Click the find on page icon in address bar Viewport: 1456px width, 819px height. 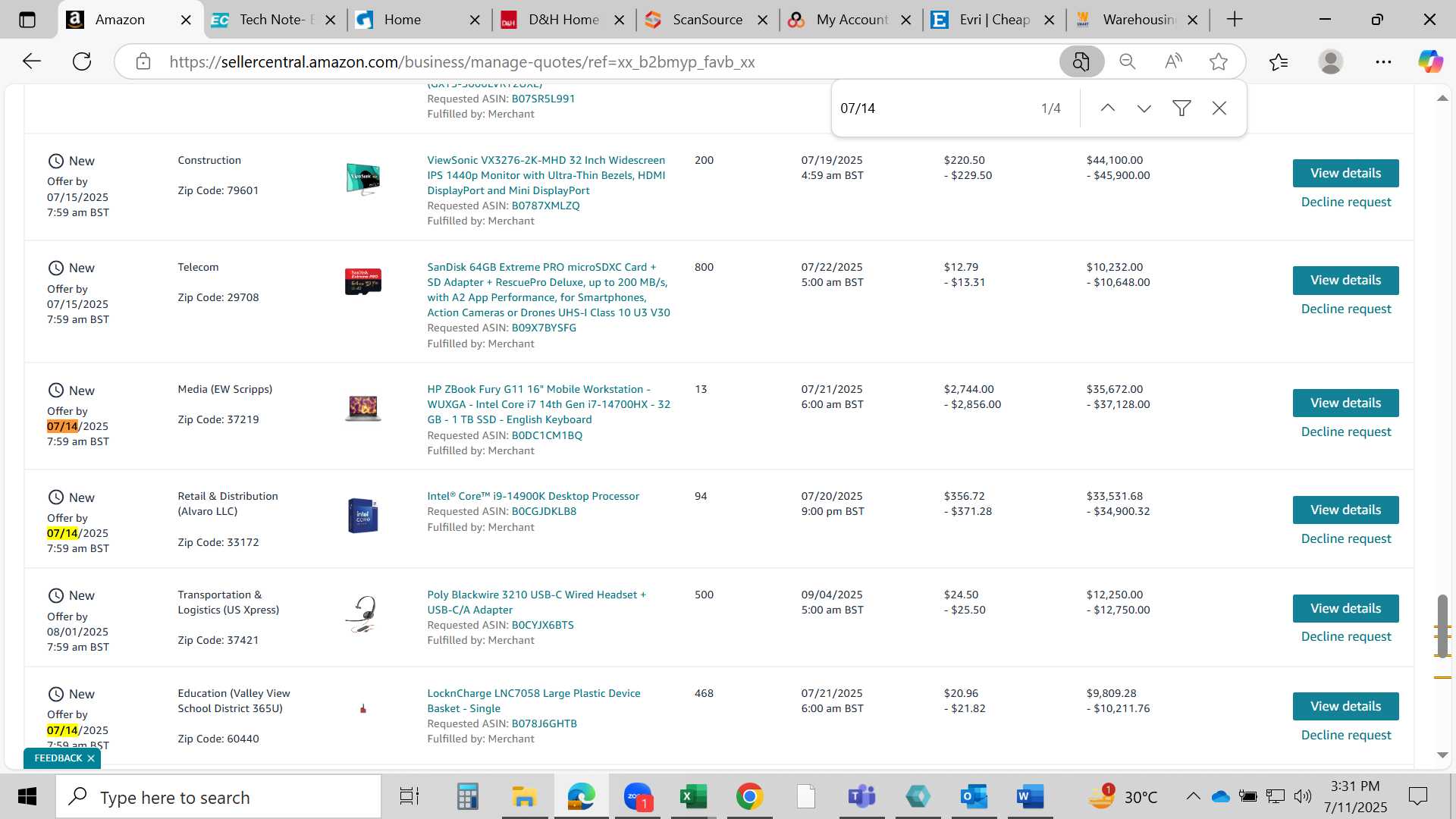pyautogui.click(x=1081, y=61)
